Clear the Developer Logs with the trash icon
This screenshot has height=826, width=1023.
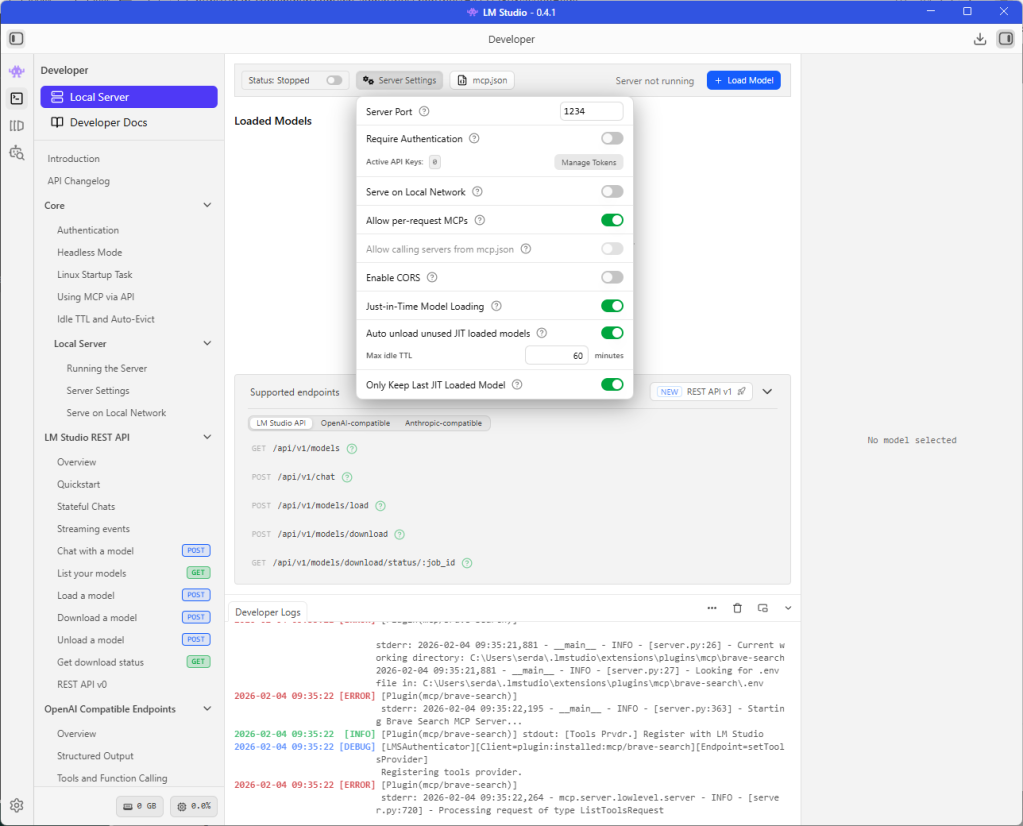738,607
